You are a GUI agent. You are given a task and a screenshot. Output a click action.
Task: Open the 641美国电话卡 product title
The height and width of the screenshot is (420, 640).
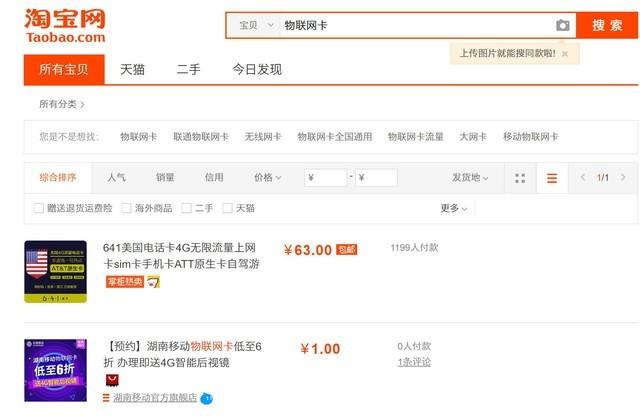click(x=181, y=256)
